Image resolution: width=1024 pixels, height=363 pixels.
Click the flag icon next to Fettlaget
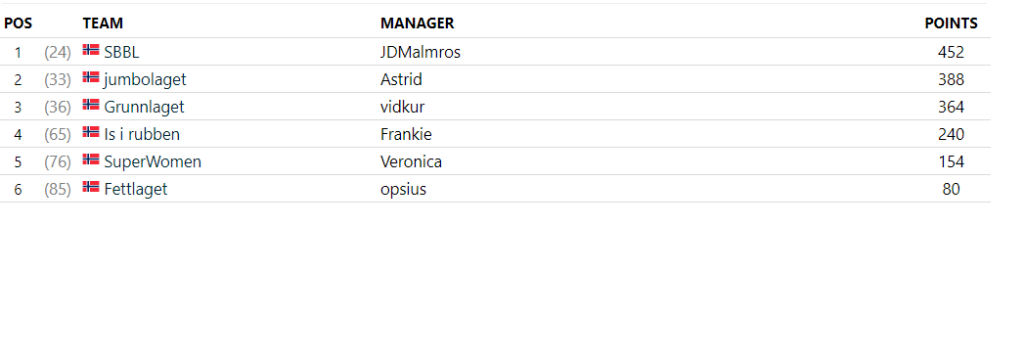click(x=91, y=187)
